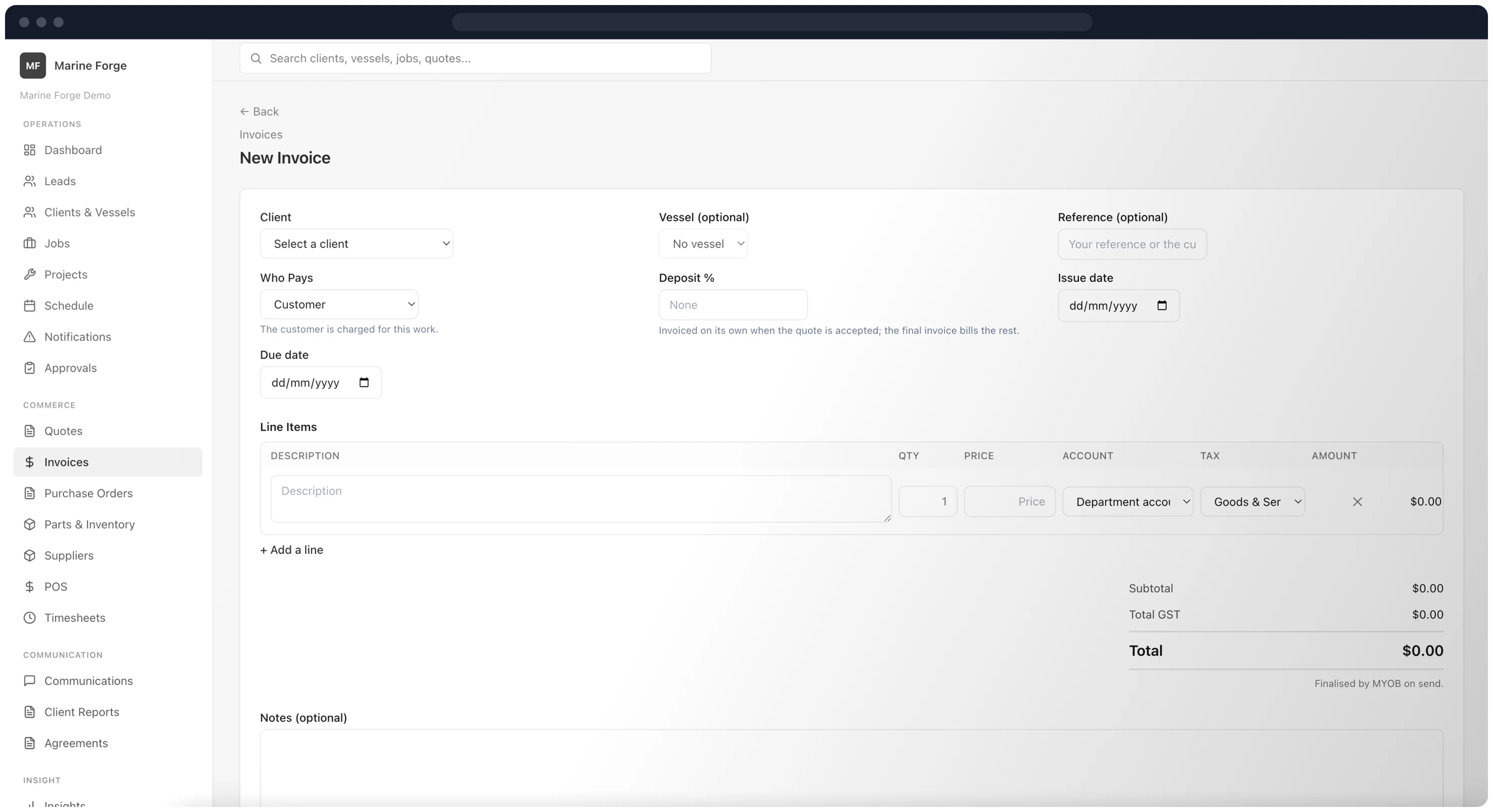Open the Issue date calendar picker icon
The image size is (1493, 812).
click(1162, 306)
